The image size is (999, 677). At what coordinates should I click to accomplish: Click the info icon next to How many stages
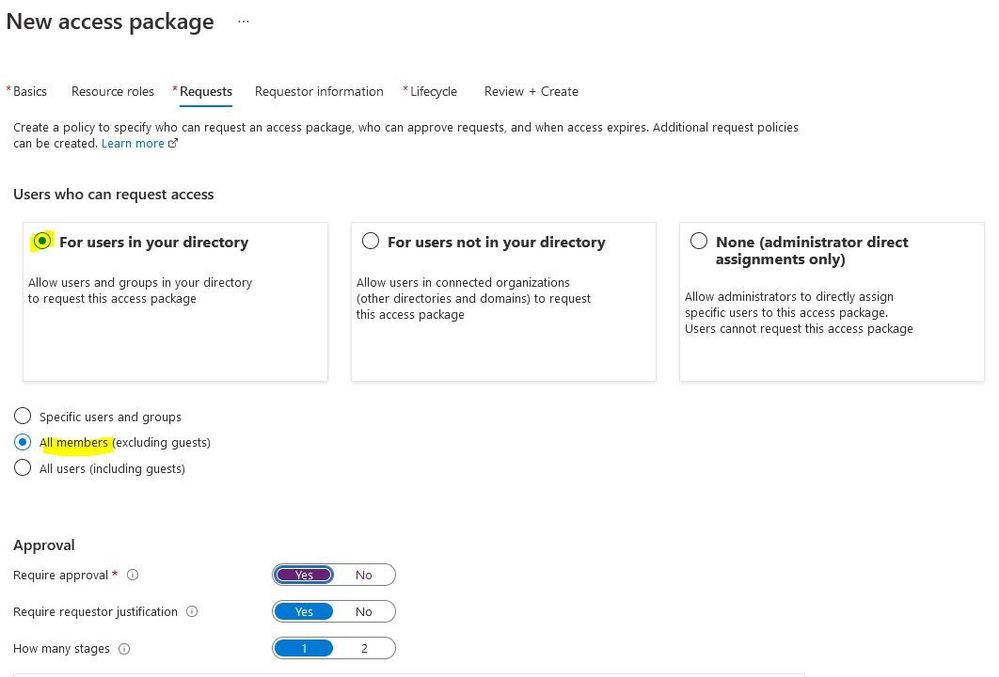point(124,649)
